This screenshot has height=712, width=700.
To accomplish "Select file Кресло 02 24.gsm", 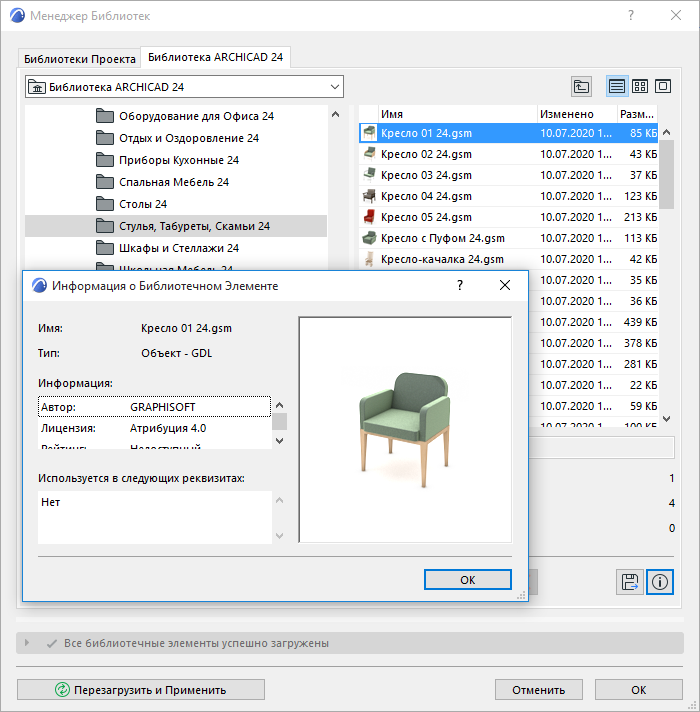I will [x=508, y=154].
